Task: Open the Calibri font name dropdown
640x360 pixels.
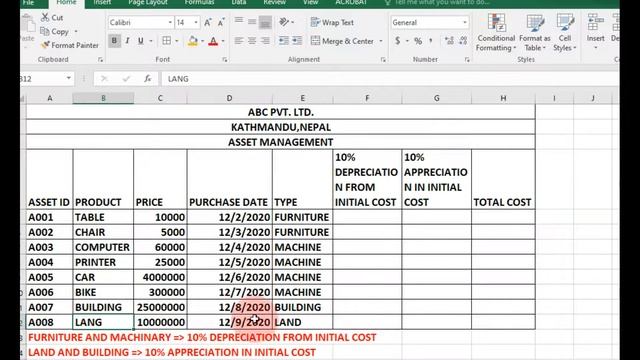Action: pyautogui.click(x=170, y=22)
